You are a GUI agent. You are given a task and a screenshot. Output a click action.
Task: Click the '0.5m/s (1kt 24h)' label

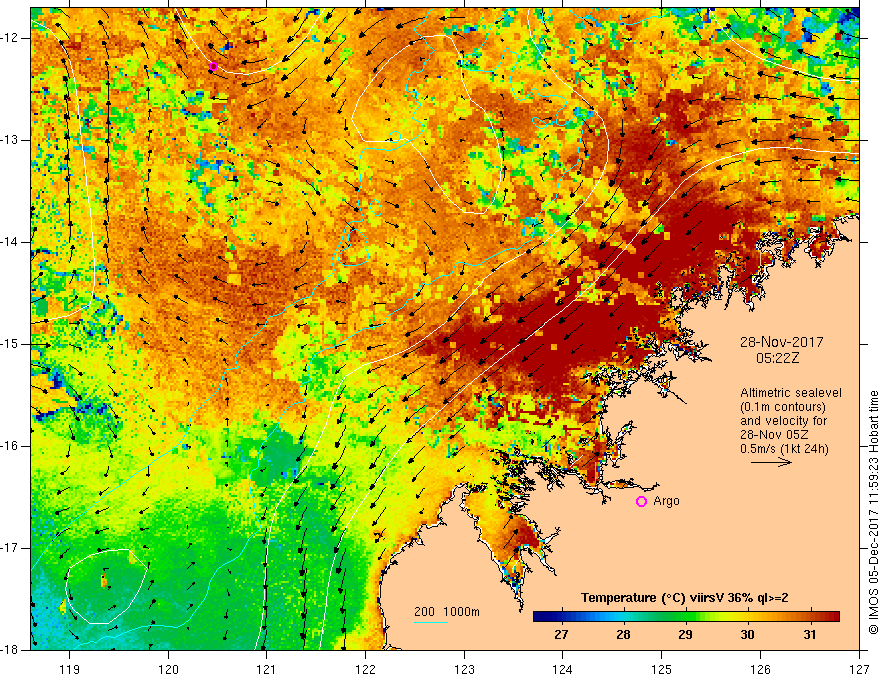tap(784, 449)
